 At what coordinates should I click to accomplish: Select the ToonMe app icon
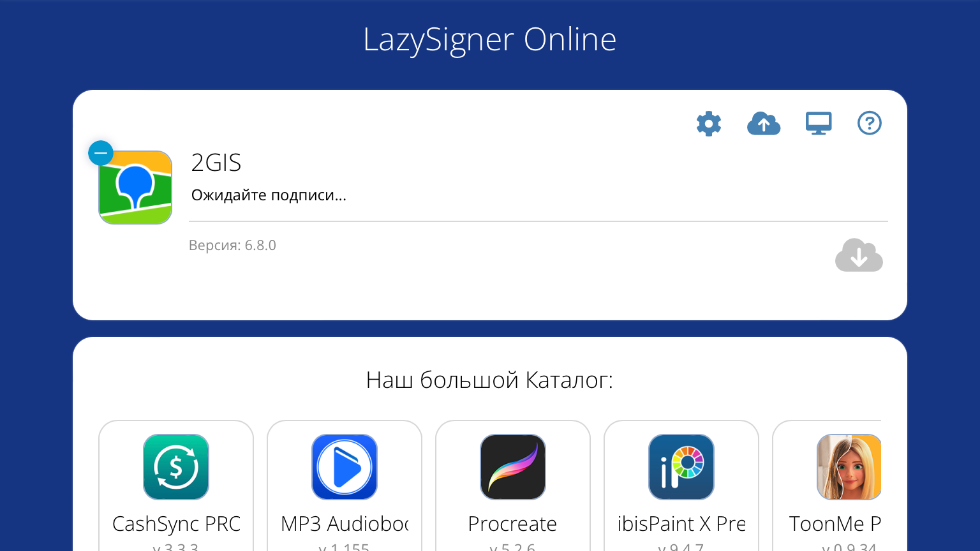click(x=849, y=467)
